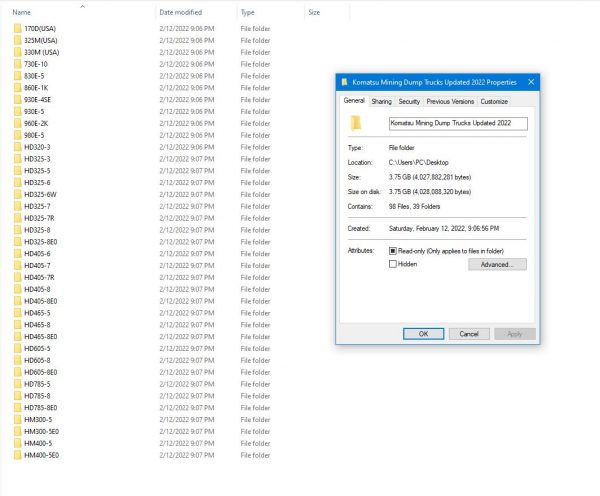Click folder icon for 930E-5

pyautogui.click(x=18, y=111)
